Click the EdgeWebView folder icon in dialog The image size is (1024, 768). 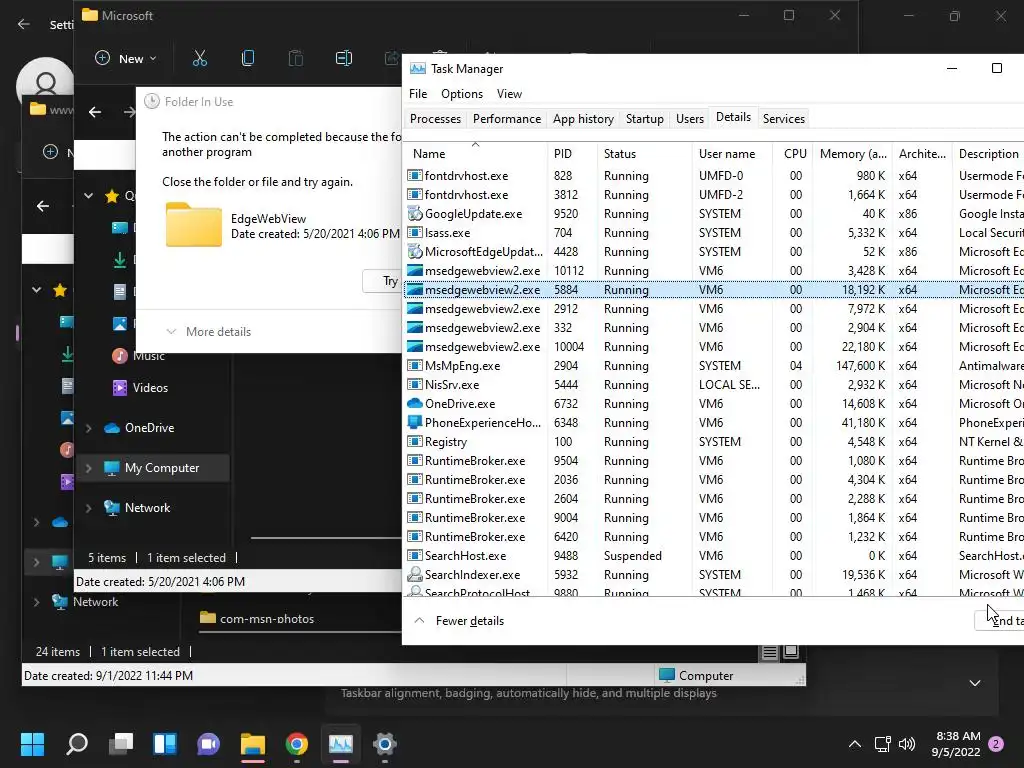pyautogui.click(x=194, y=225)
